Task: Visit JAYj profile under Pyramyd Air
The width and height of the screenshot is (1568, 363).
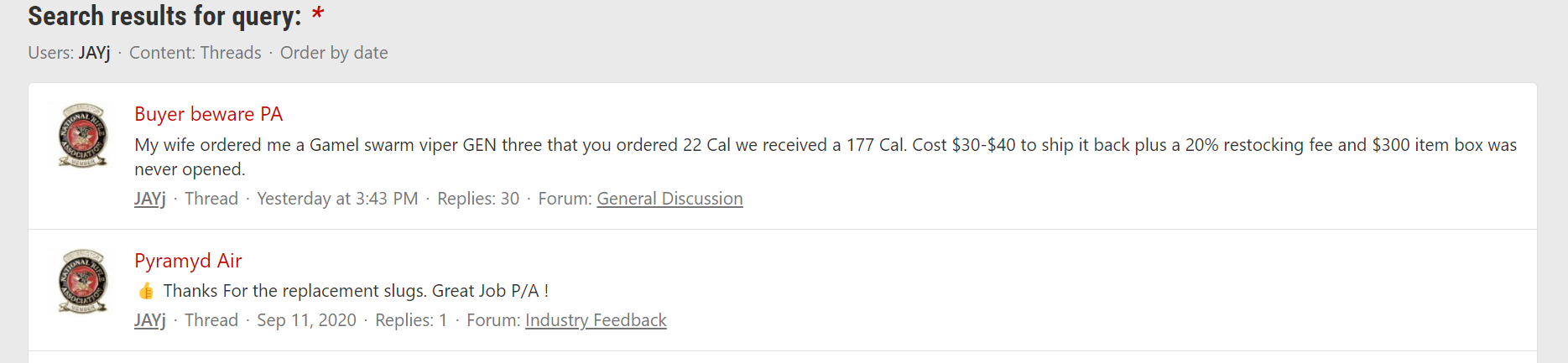Action: (x=150, y=320)
